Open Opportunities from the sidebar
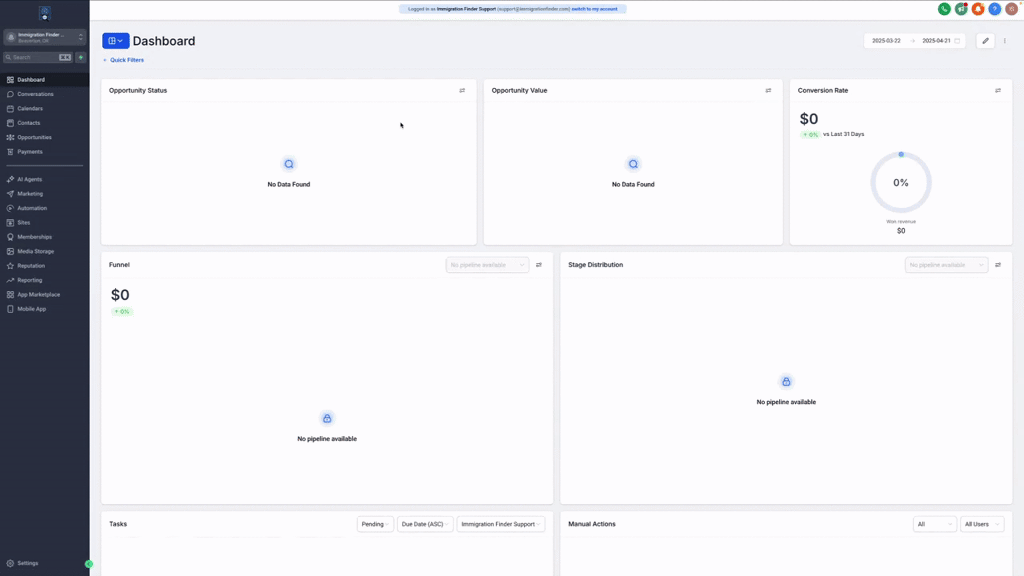 (x=34, y=137)
